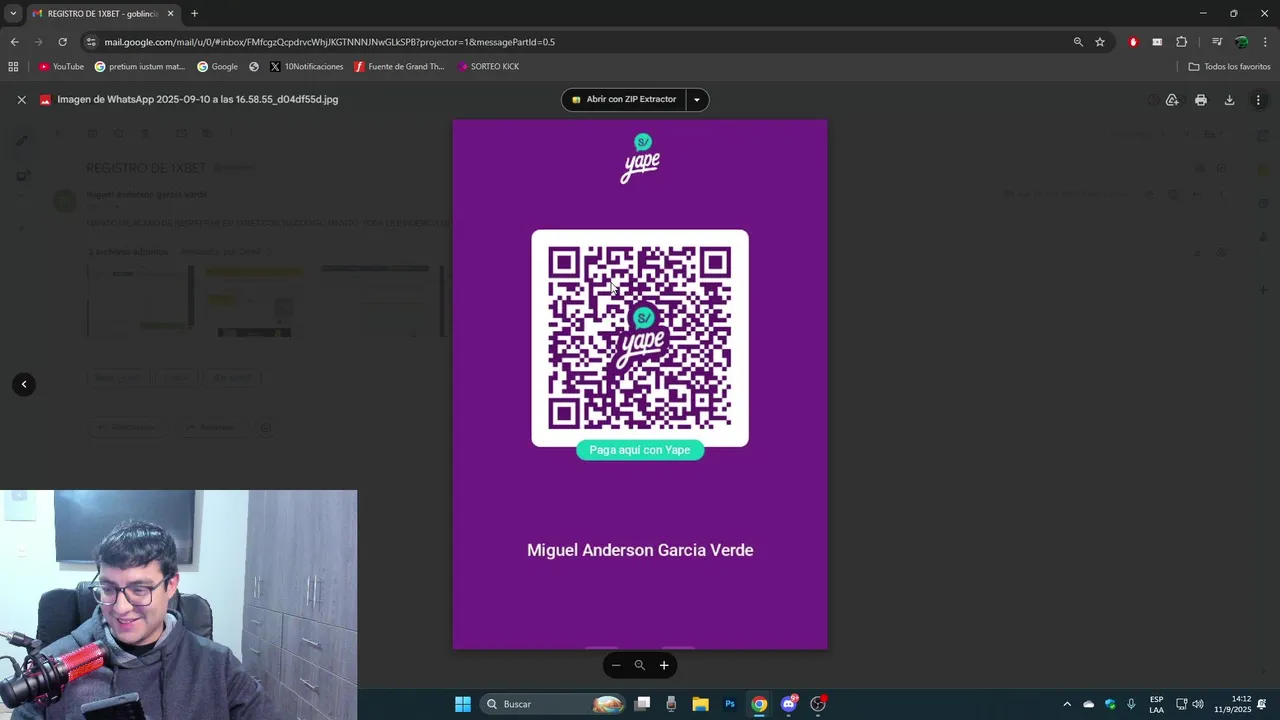
Task: Expand the Abrir con dropdown arrow
Action: (x=697, y=100)
